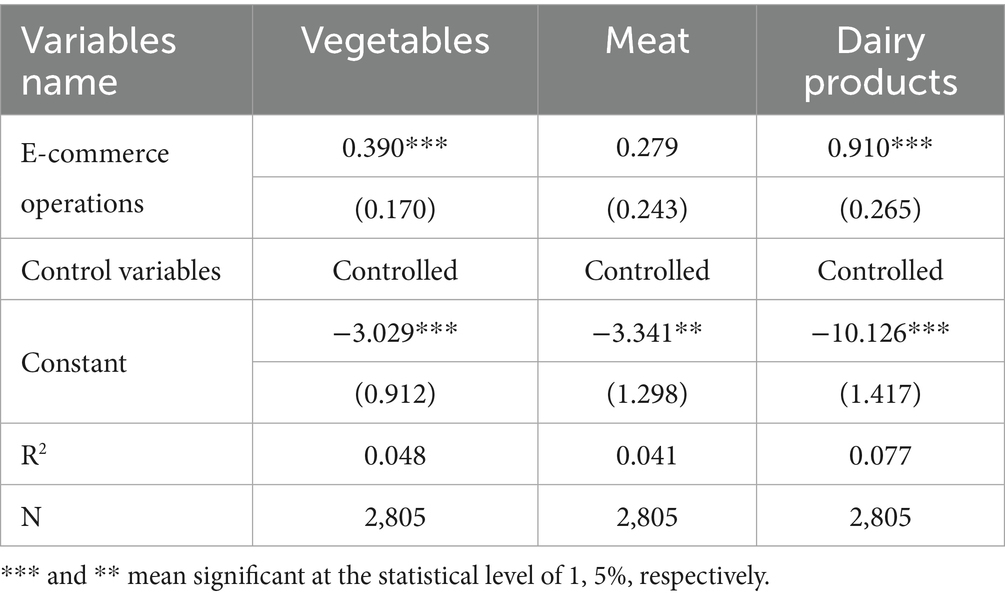Select Controlled in the Meat column
Screen dimensions: 1005x600
pos(647,270)
